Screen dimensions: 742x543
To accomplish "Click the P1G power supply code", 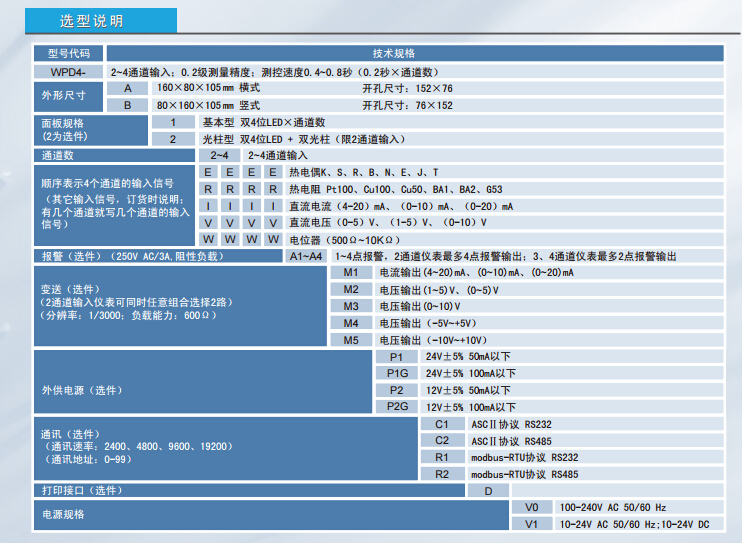I will (x=397, y=373).
